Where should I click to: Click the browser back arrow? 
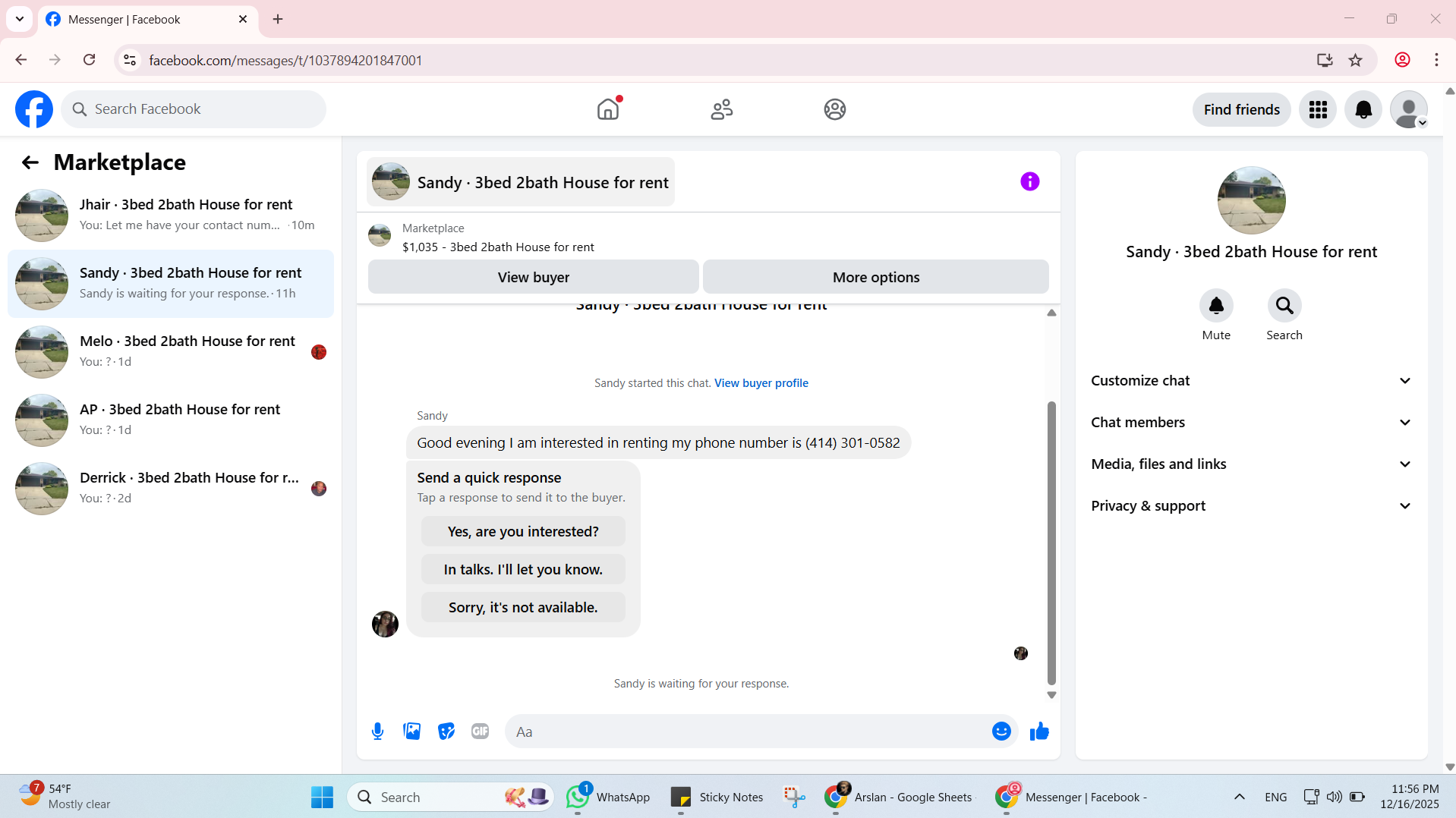pos(21,60)
